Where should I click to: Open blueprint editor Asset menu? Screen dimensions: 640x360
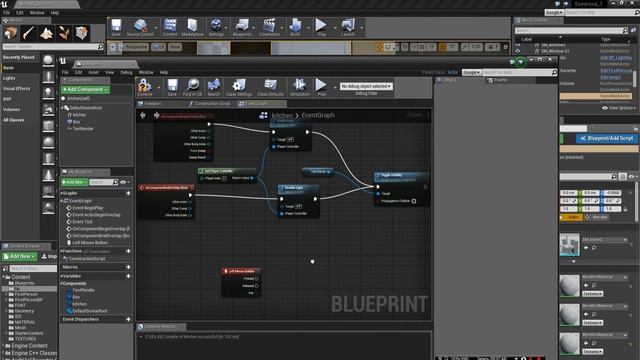pyautogui.click(x=93, y=72)
